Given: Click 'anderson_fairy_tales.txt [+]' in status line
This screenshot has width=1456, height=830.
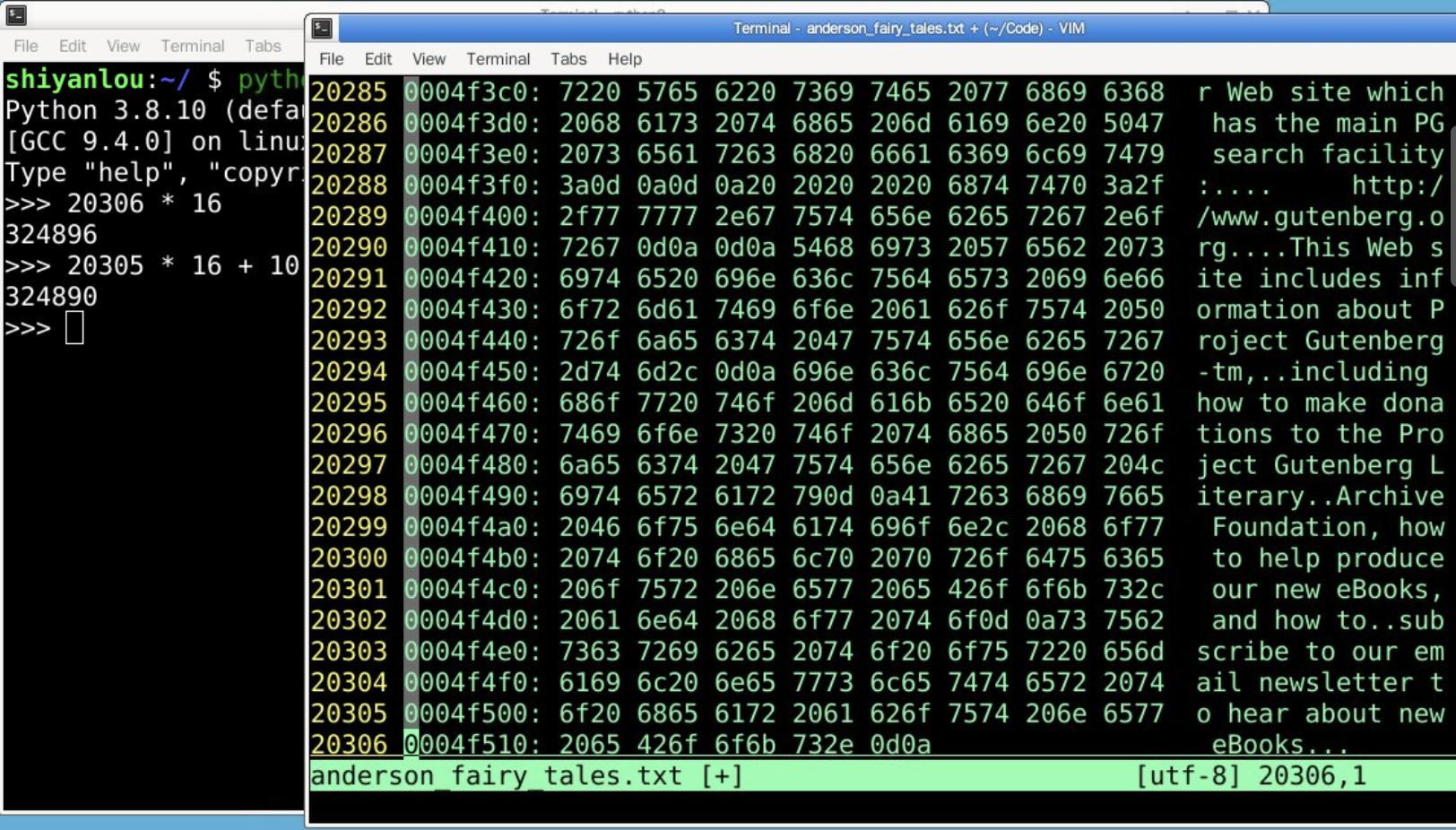Looking at the screenshot, I should (526, 776).
